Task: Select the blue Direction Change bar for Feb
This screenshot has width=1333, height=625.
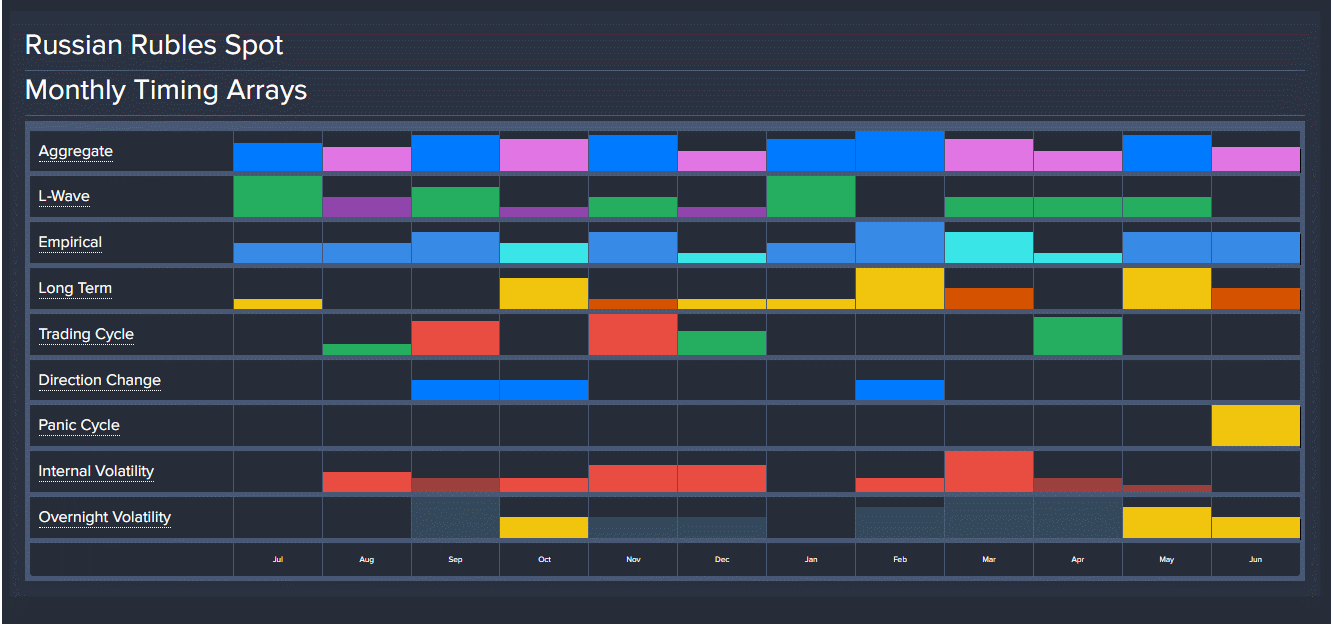Action: point(900,390)
